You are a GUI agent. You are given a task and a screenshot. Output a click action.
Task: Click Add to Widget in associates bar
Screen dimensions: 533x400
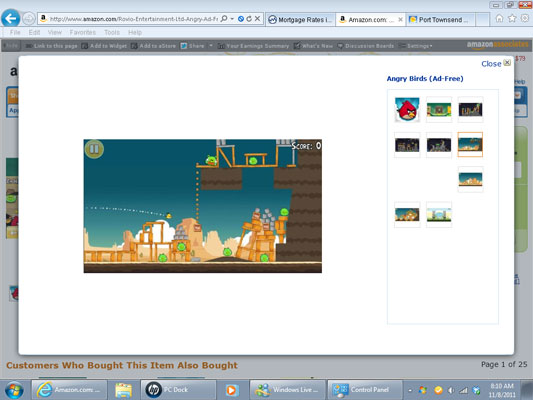(x=104, y=46)
